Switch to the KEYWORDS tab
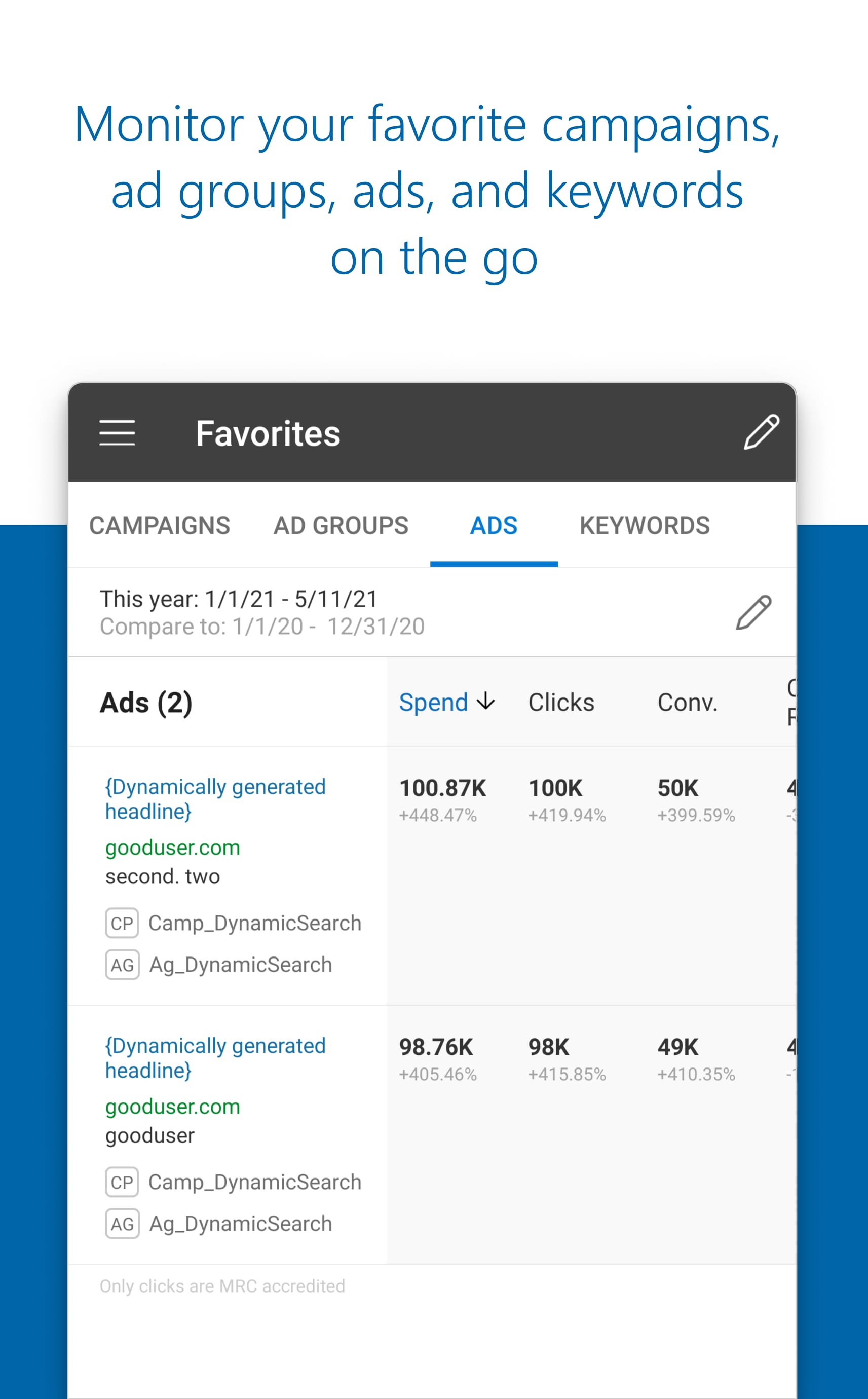The image size is (868, 1399). click(645, 525)
